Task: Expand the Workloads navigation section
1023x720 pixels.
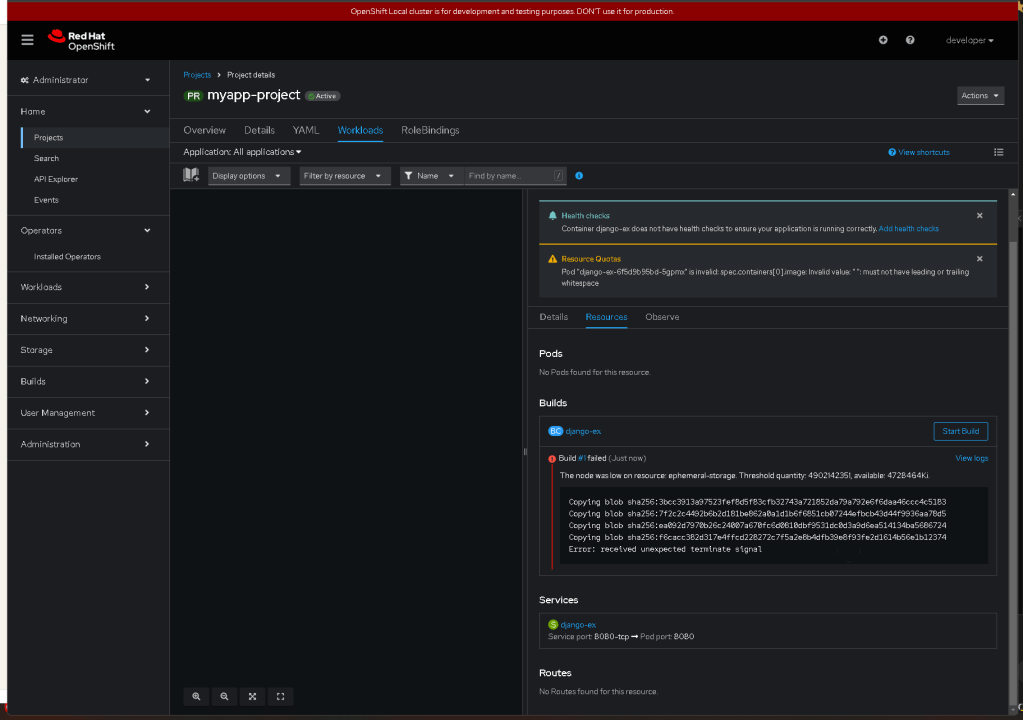Action: pyautogui.click(x=85, y=288)
